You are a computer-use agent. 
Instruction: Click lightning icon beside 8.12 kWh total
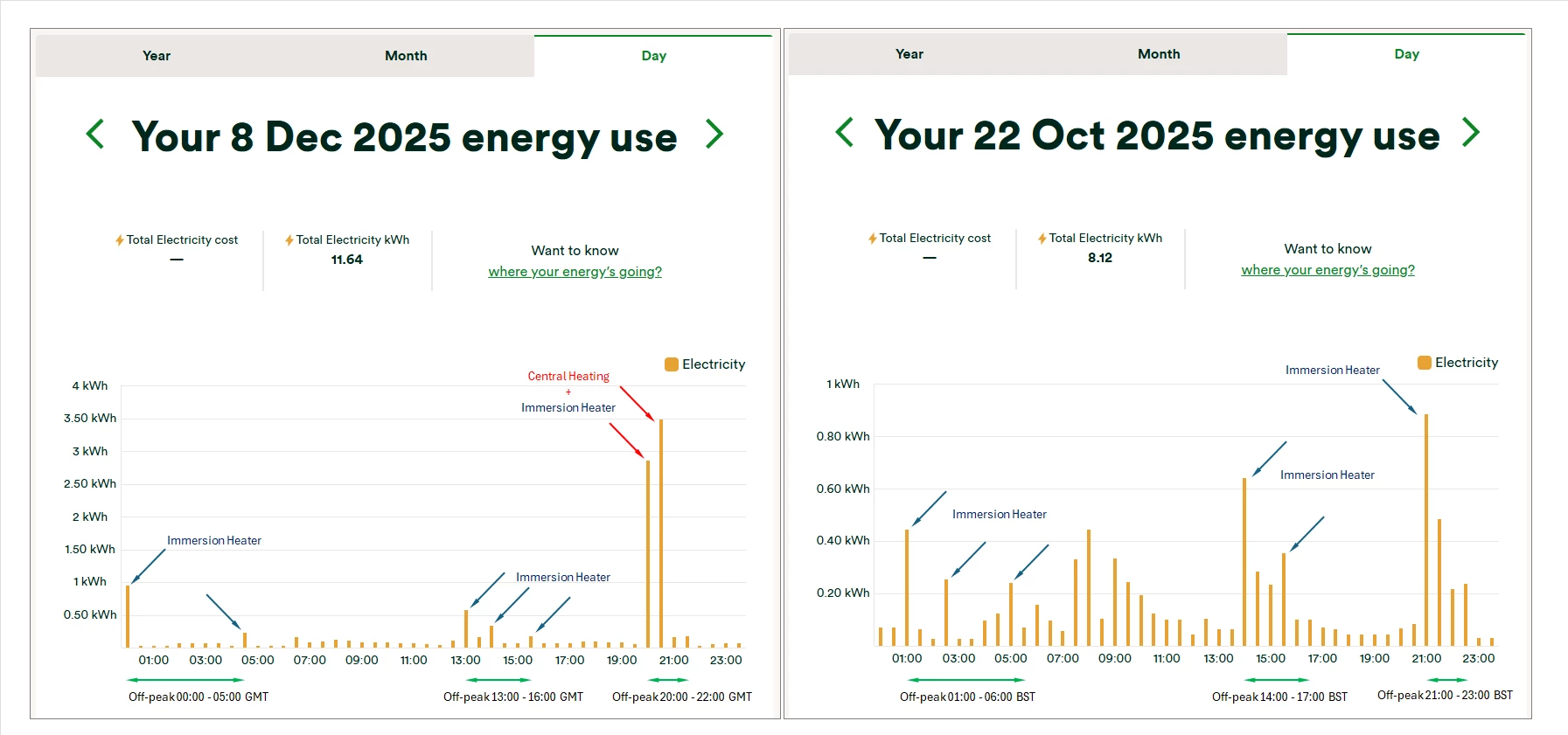point(1042,239)
